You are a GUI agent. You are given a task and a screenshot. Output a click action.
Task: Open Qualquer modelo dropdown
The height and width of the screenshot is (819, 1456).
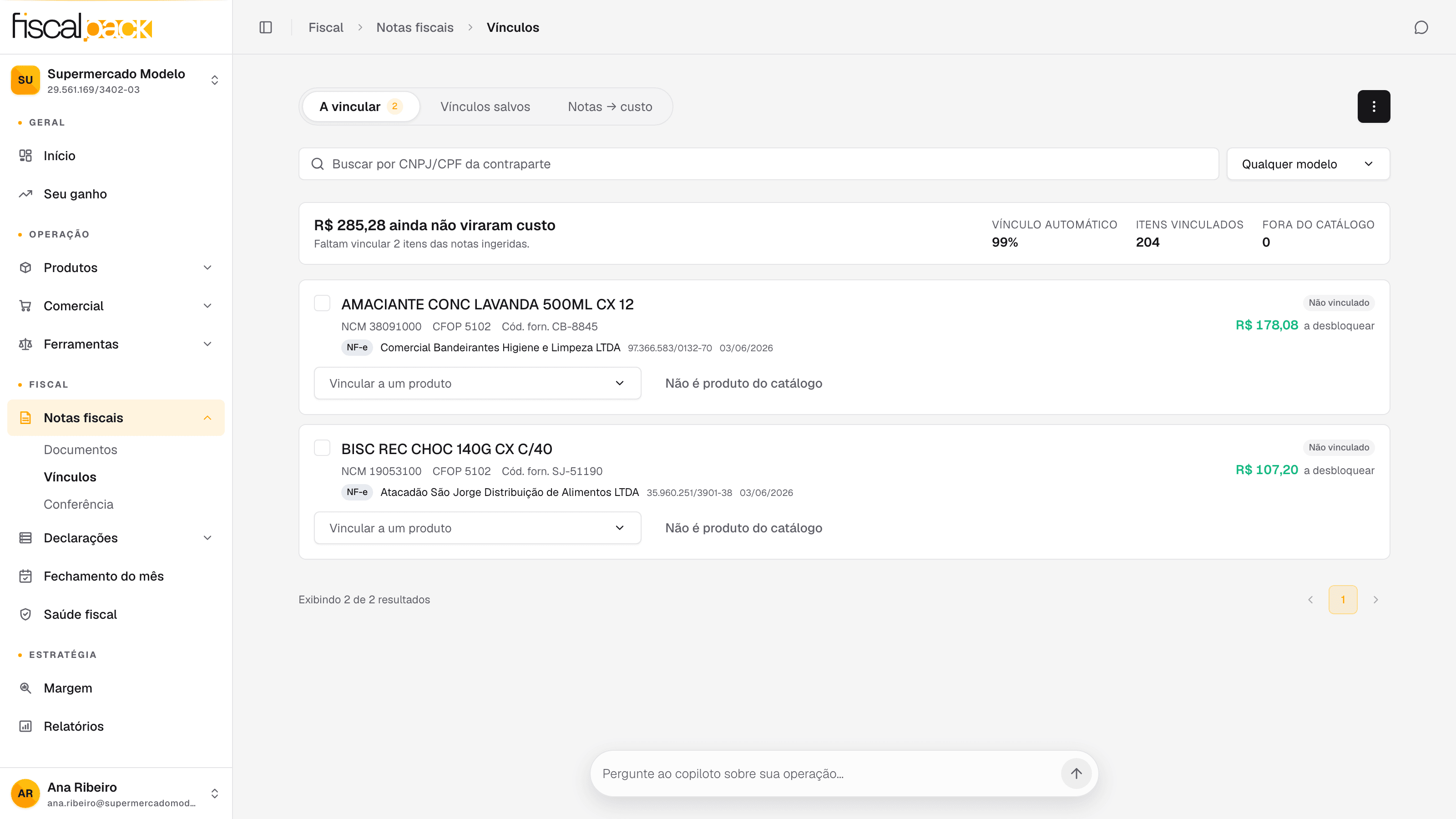[1308, 164]
